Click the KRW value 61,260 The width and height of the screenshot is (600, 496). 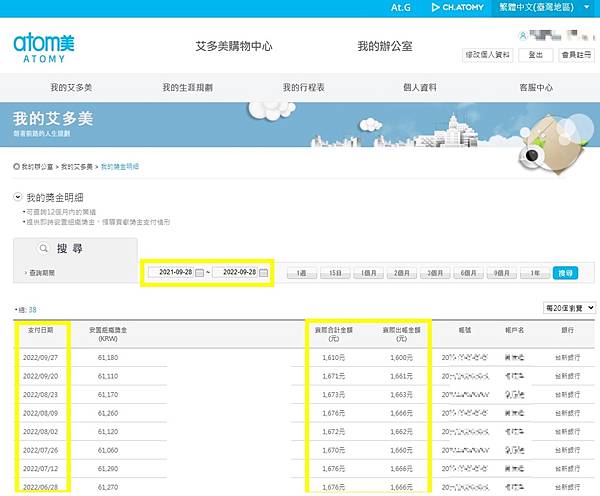[x=108, y=413]
